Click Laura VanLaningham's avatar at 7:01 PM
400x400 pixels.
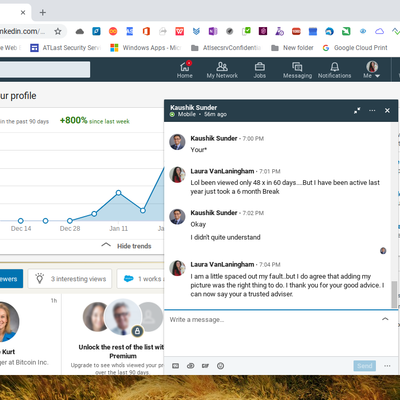177,175
